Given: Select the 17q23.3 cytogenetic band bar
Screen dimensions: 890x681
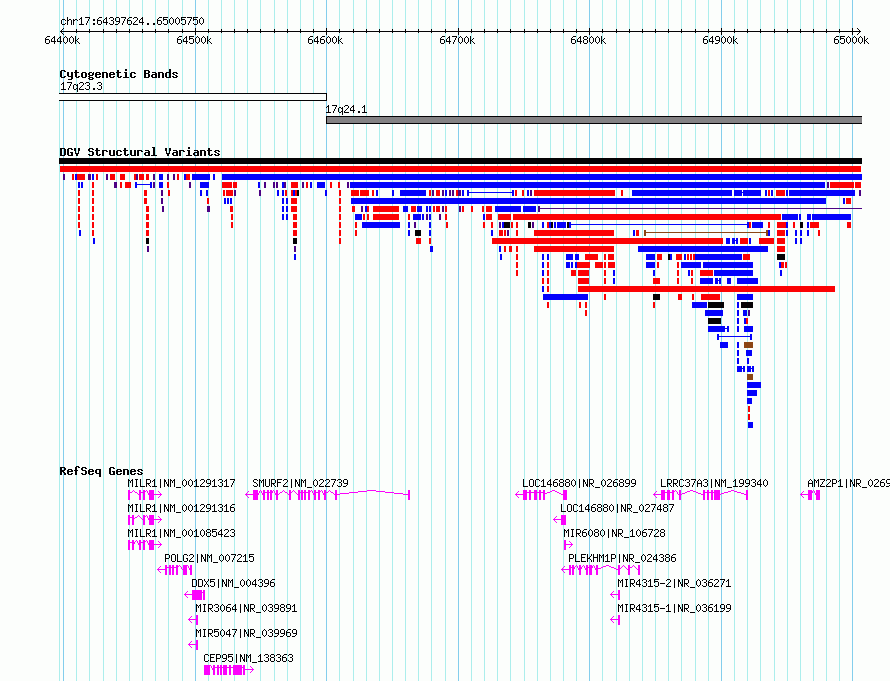Looking at the screenshot, I should click(193, 97).
